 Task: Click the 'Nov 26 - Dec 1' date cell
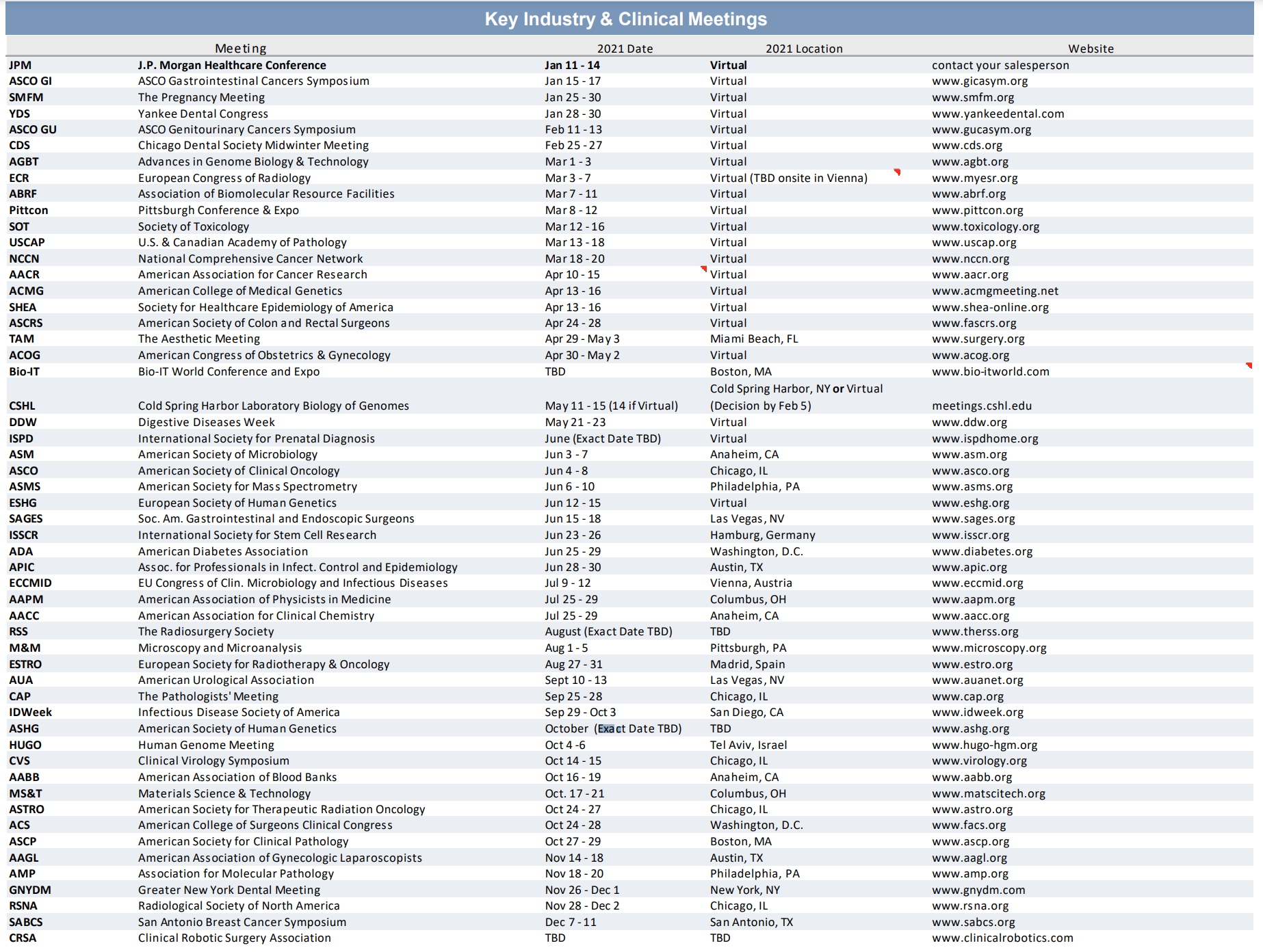click(582, 890)
